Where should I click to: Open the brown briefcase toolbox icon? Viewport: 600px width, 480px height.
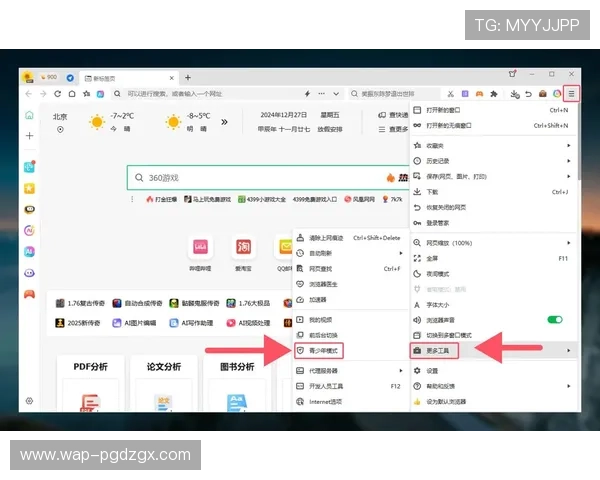543,94
